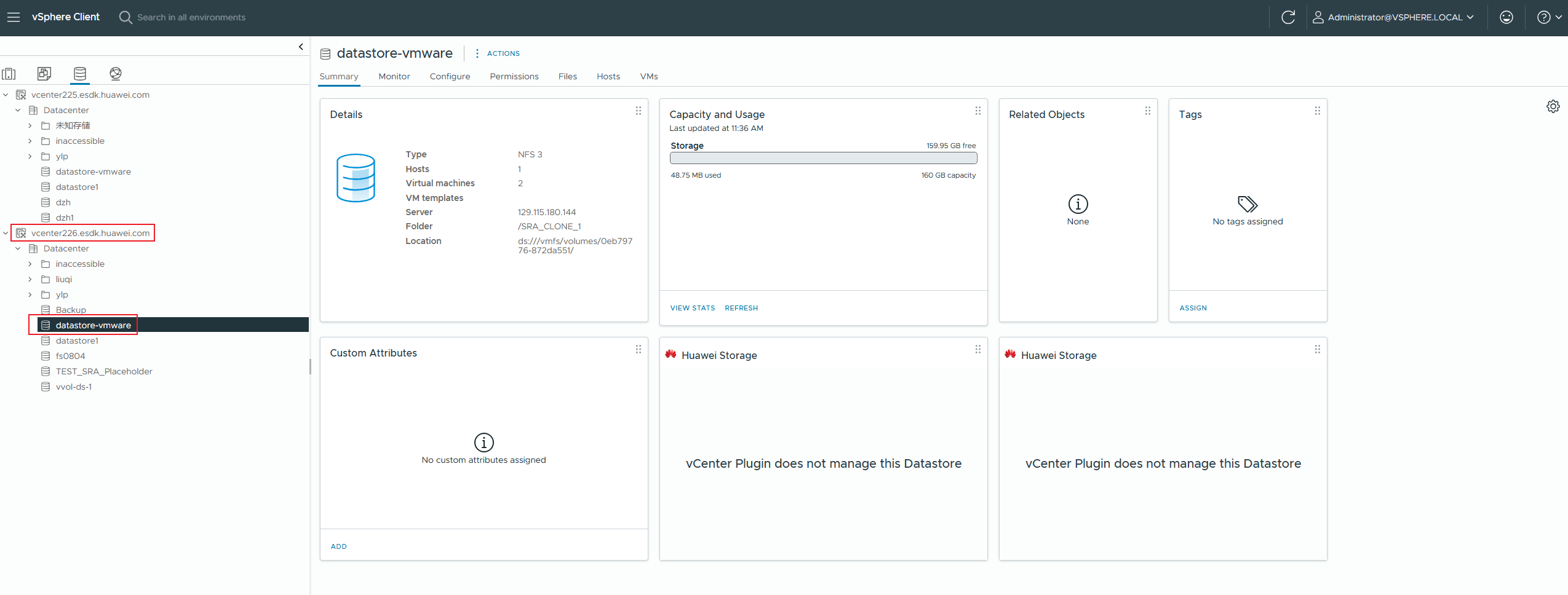Click ASSIGN in Tags card
This screenshot has height=595, width=1568.
[1193, 308]
